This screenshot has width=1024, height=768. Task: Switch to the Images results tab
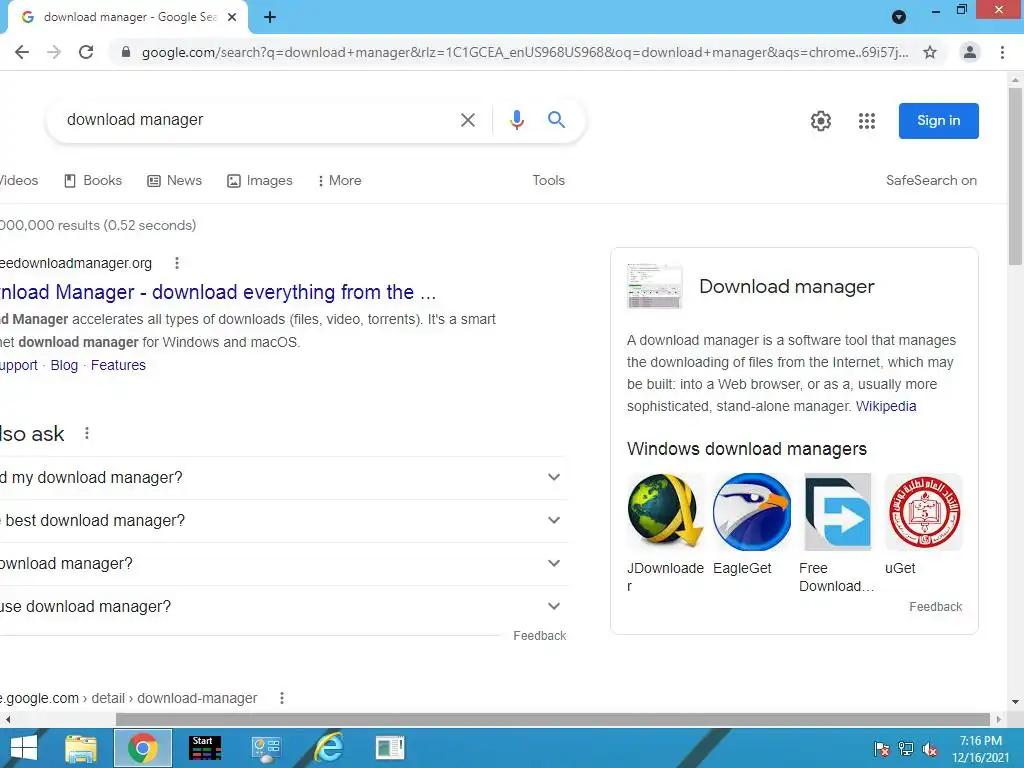click(x=259, y=181)
